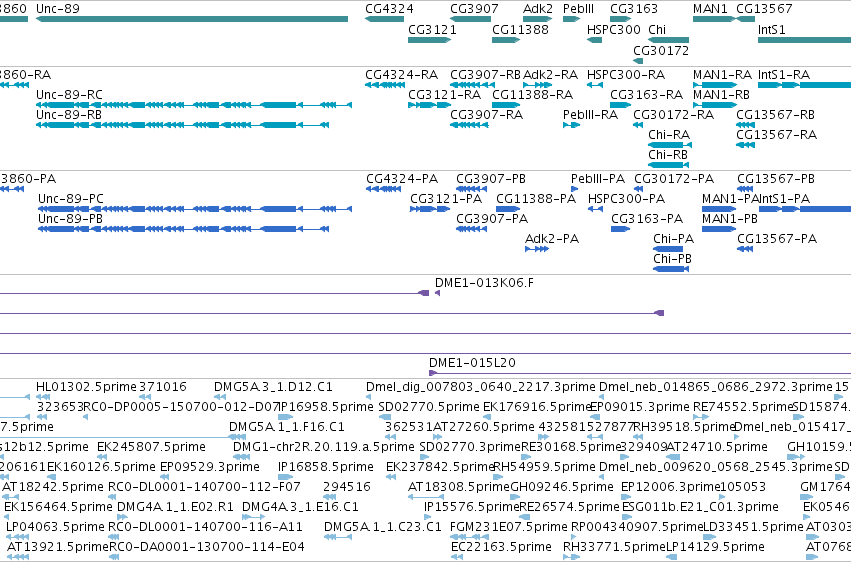Select the Adk2-PA protein label

(x=551, y=239)
